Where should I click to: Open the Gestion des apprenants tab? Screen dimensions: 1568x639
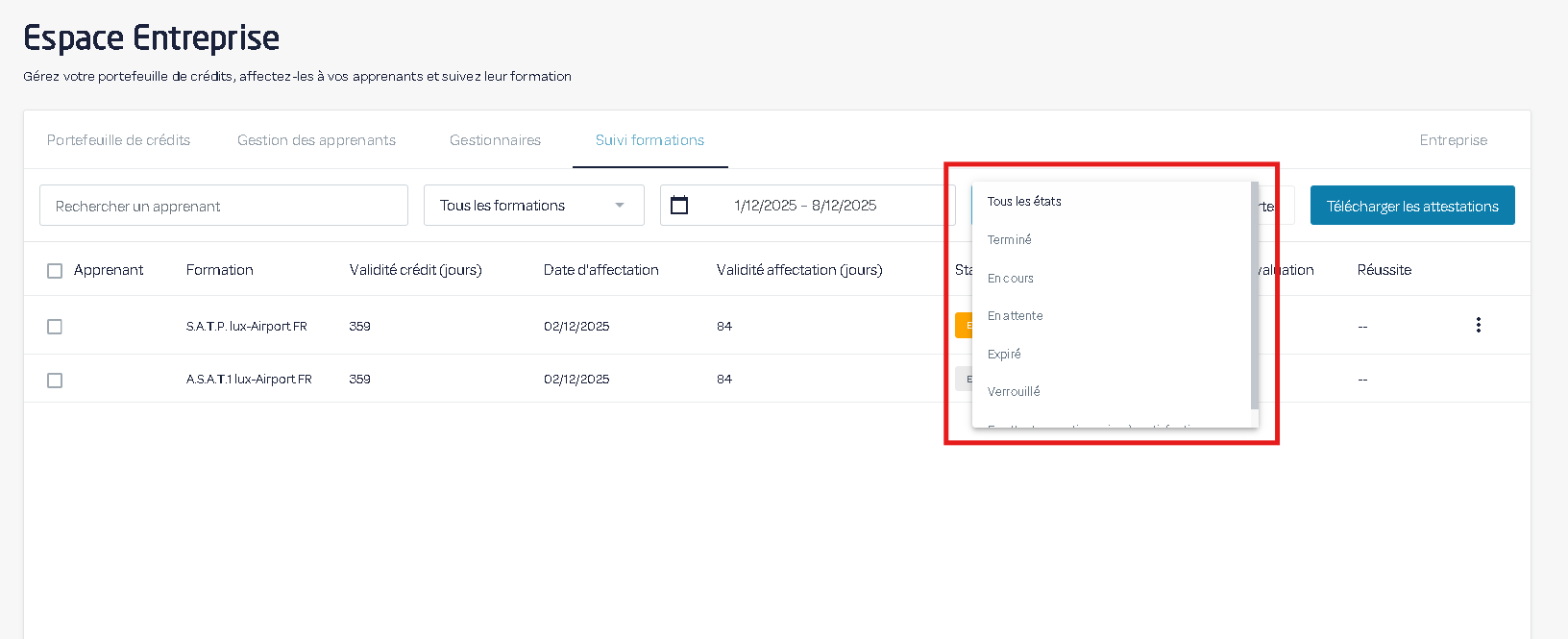tap(316, 140)
